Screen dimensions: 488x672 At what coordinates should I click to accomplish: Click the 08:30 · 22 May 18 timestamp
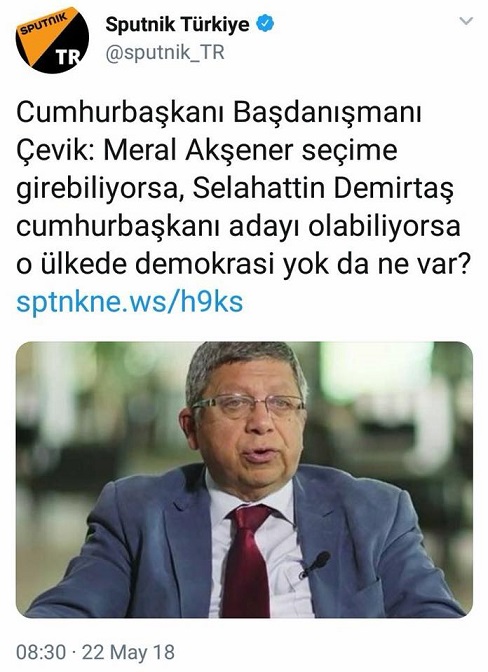tap(96, 652)
